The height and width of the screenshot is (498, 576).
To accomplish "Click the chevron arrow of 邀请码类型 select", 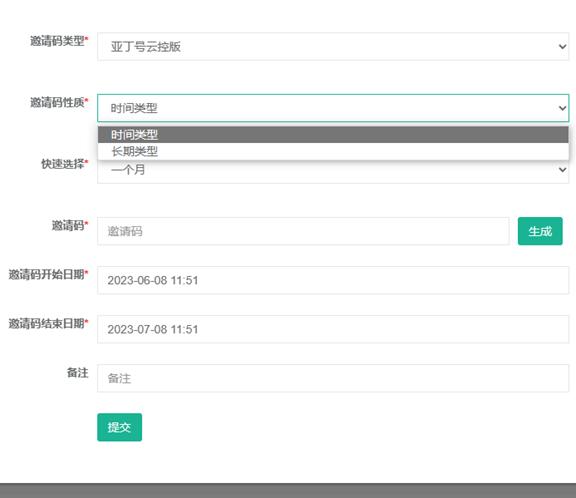I will tap(562, 47).
